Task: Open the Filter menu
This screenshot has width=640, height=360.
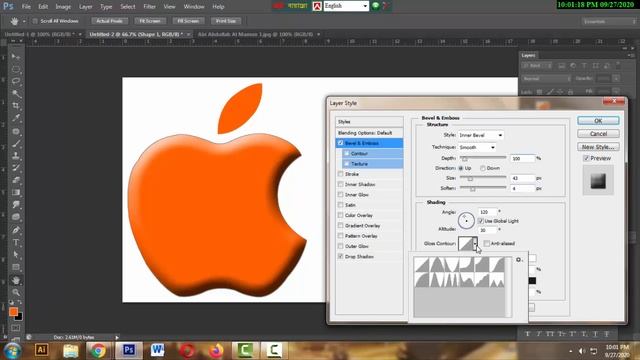Action: (149, 7)
